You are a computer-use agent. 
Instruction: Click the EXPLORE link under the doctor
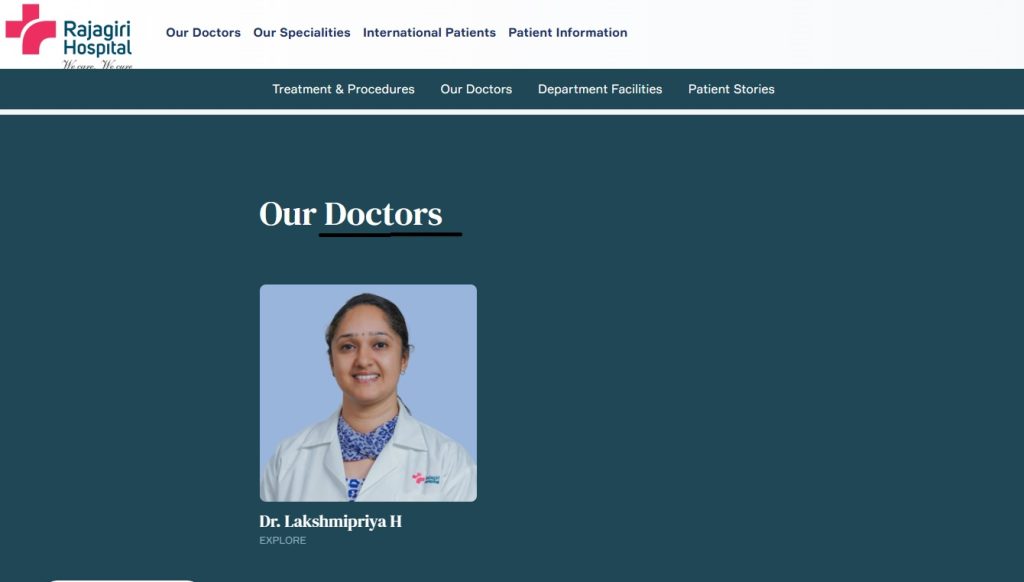[x=283, y=540]
